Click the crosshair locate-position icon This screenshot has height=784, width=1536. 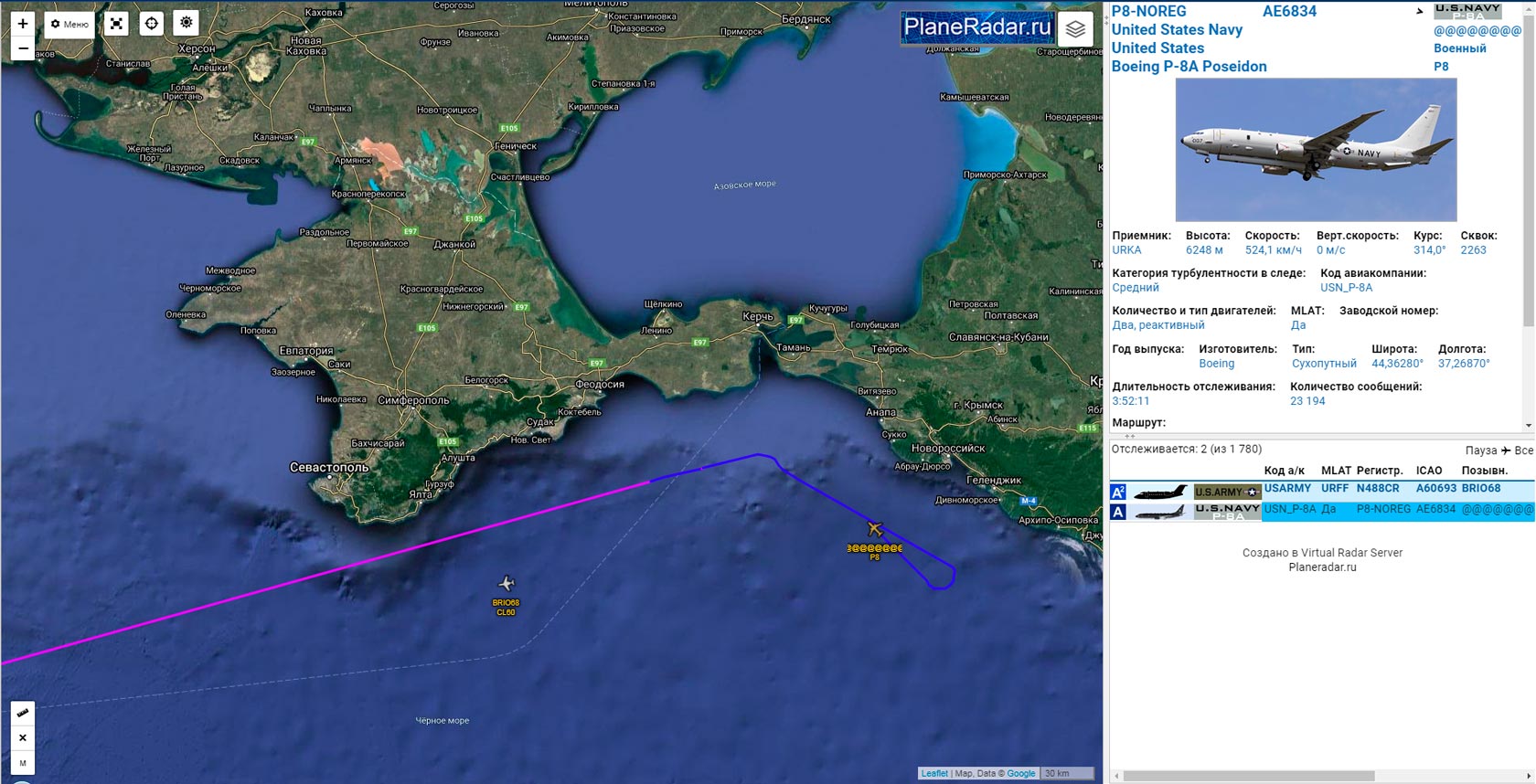152,24
